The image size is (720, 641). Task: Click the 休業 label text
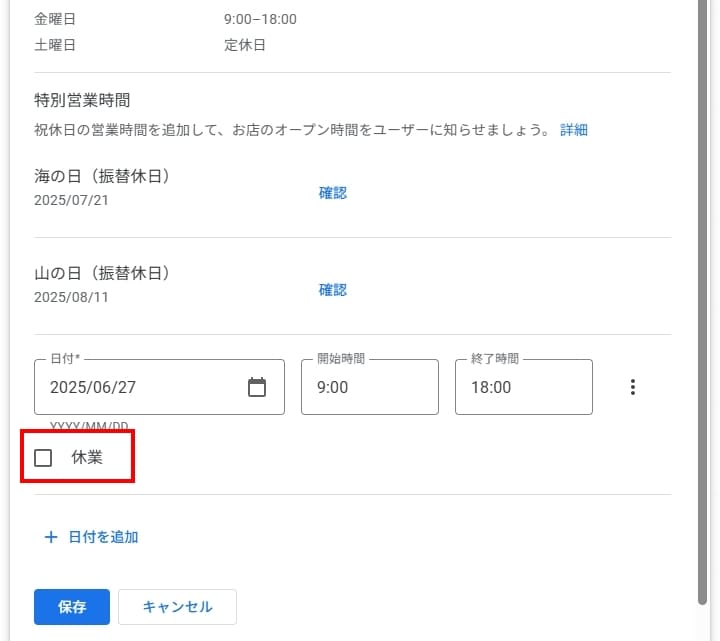coord(87,458)
